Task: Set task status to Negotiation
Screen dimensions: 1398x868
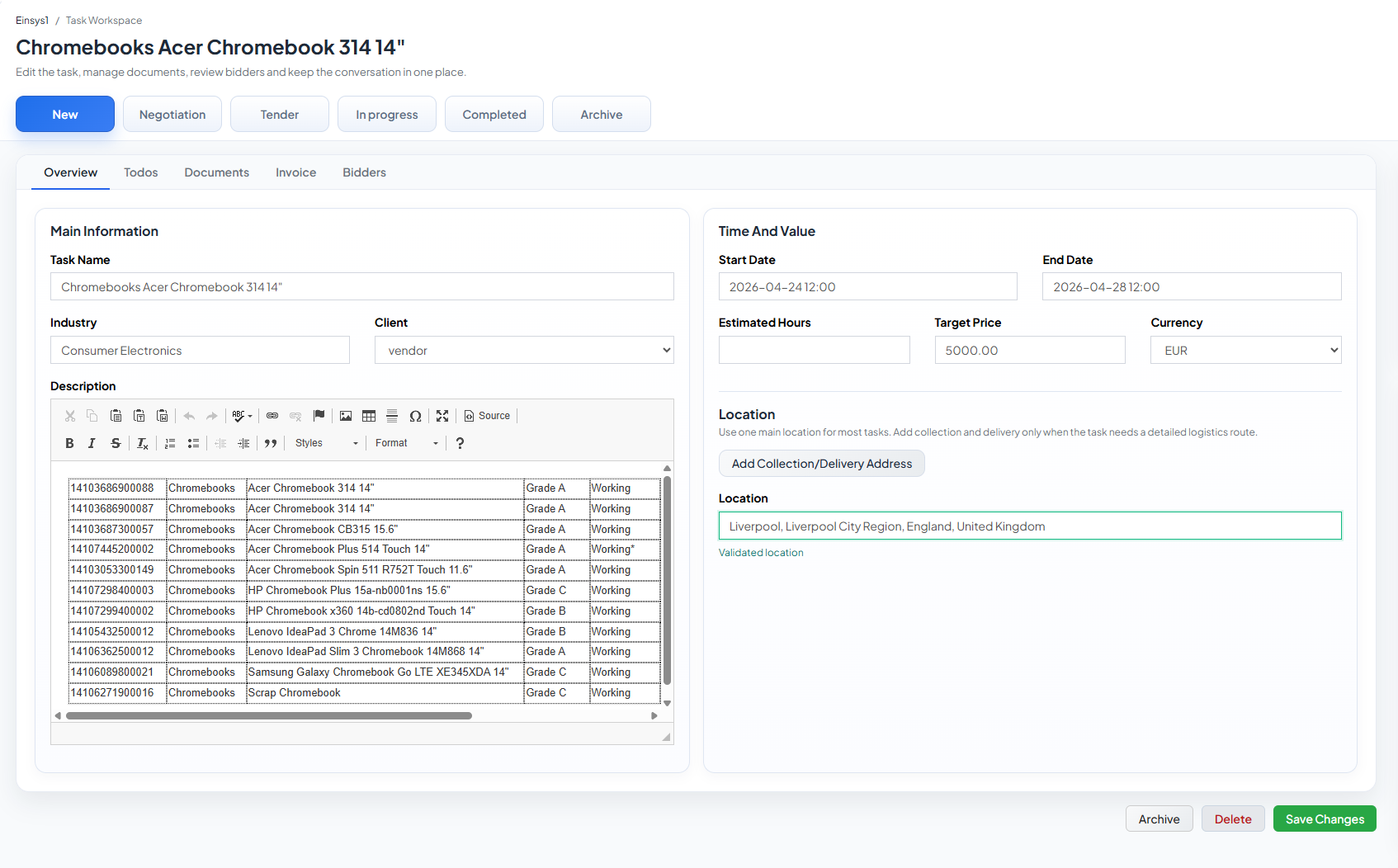Action: (x=172, y=114)
